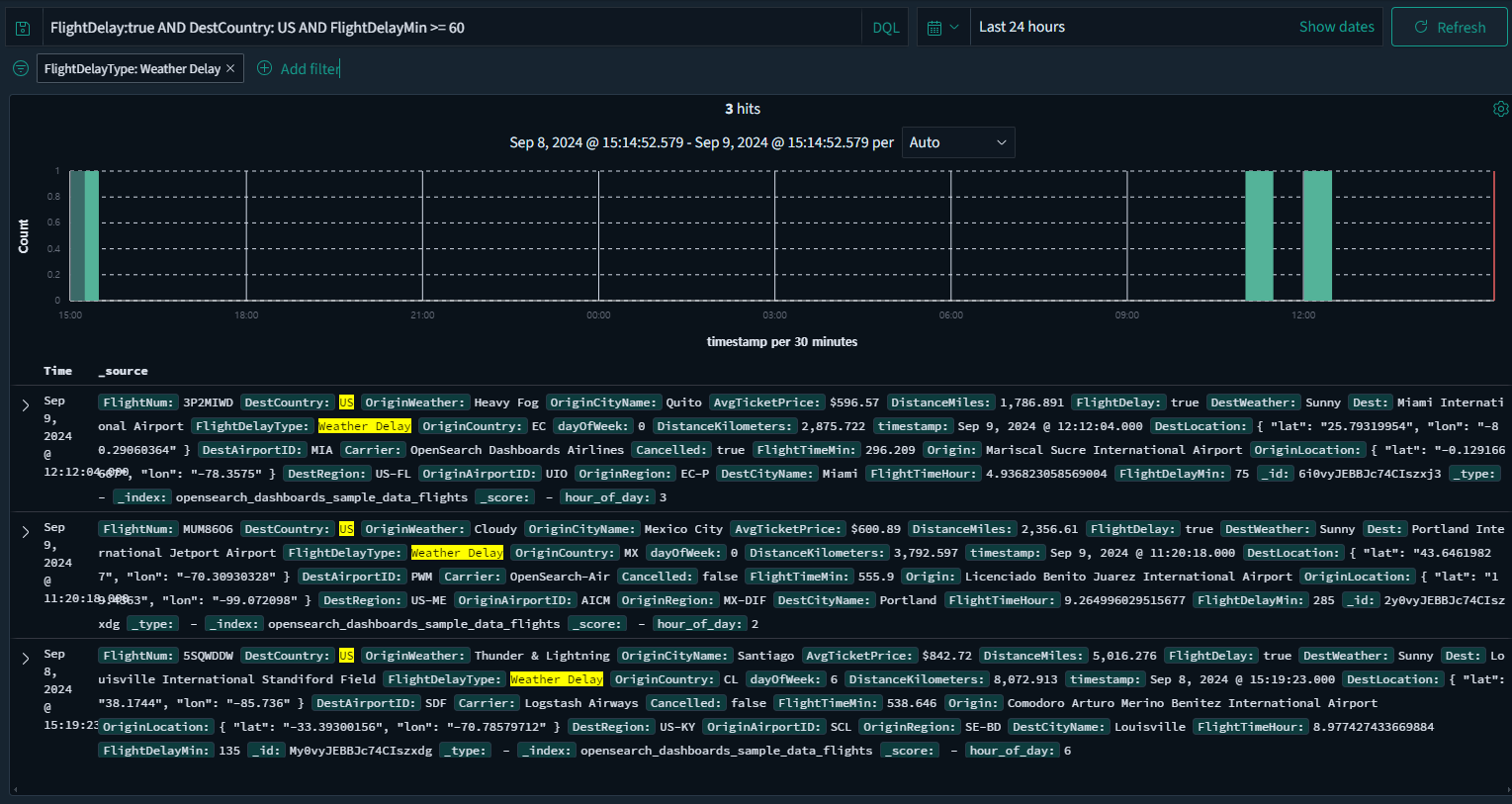Click the $842.72 ticket price value

click(x=946, y=656)
